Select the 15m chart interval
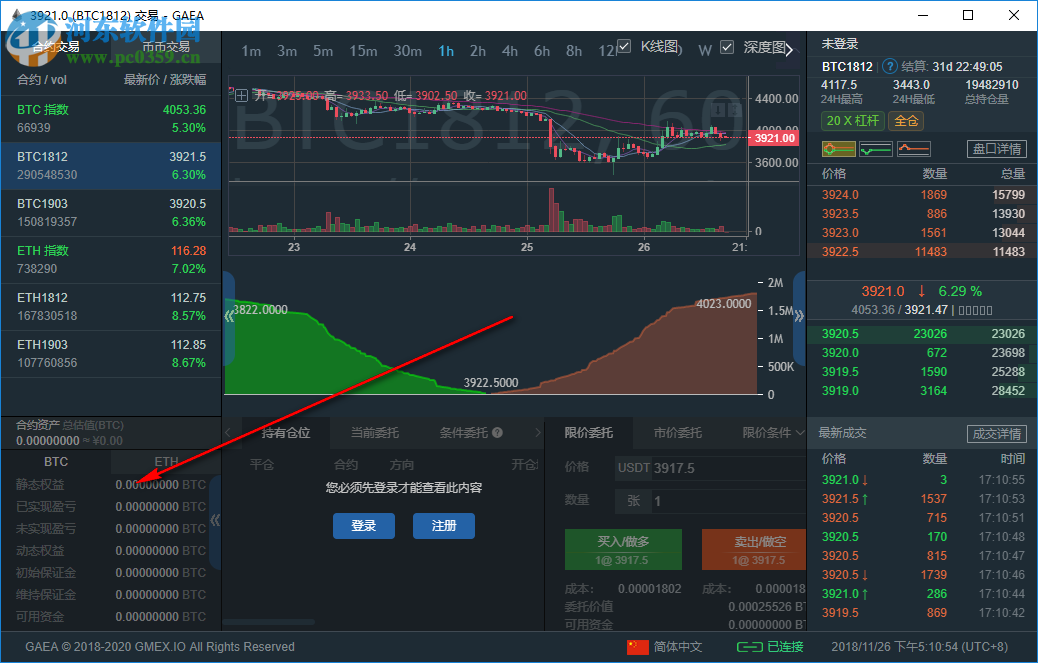1038x663 pixels. (x=363, y=51)
